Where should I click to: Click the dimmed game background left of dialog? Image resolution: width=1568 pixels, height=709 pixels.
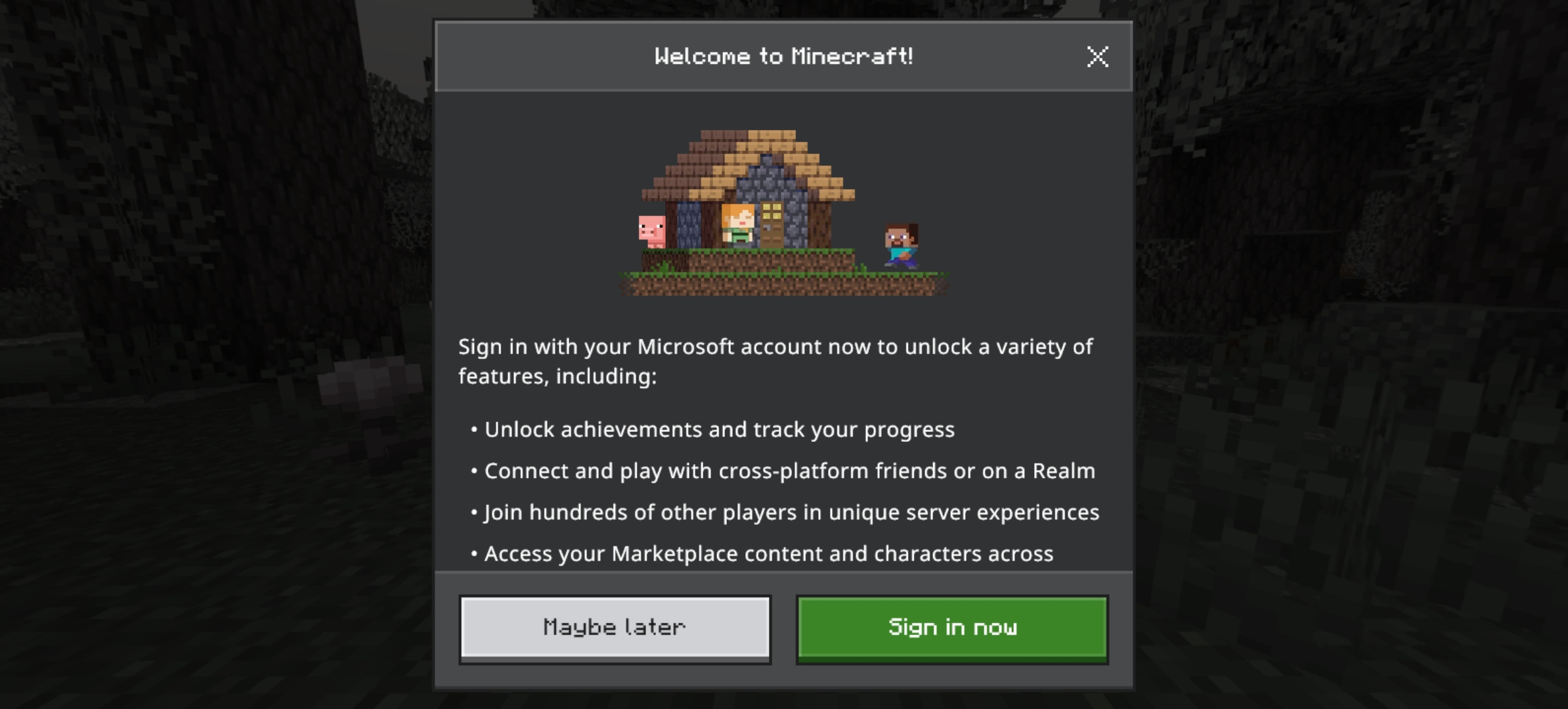coord(217,354)
